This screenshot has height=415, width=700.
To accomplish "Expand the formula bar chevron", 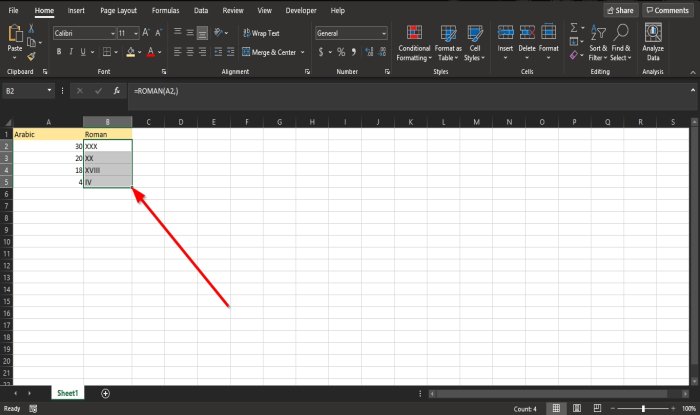I will 692,90.
